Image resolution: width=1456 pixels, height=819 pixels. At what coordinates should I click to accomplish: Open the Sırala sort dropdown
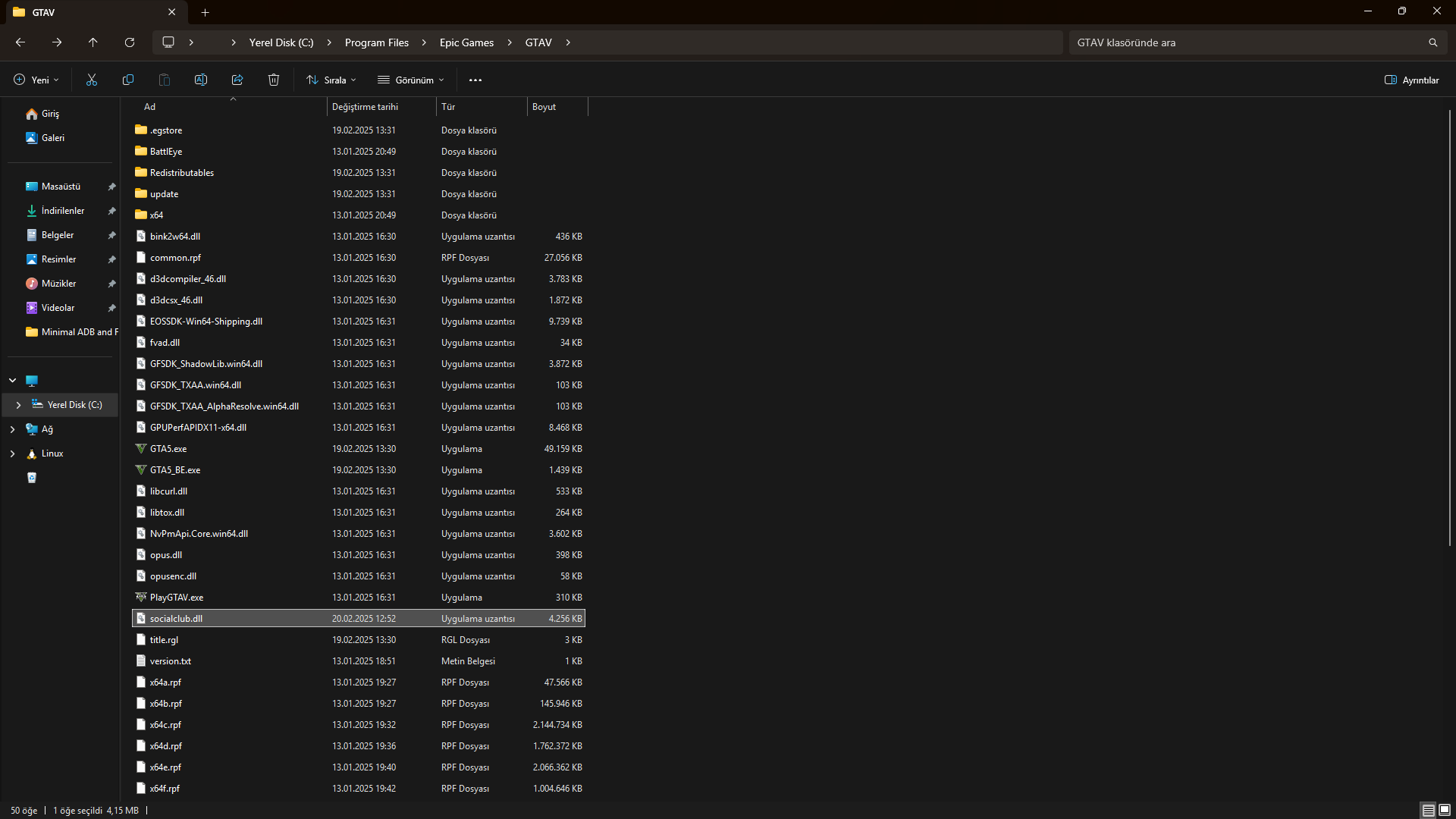point(331,80)
